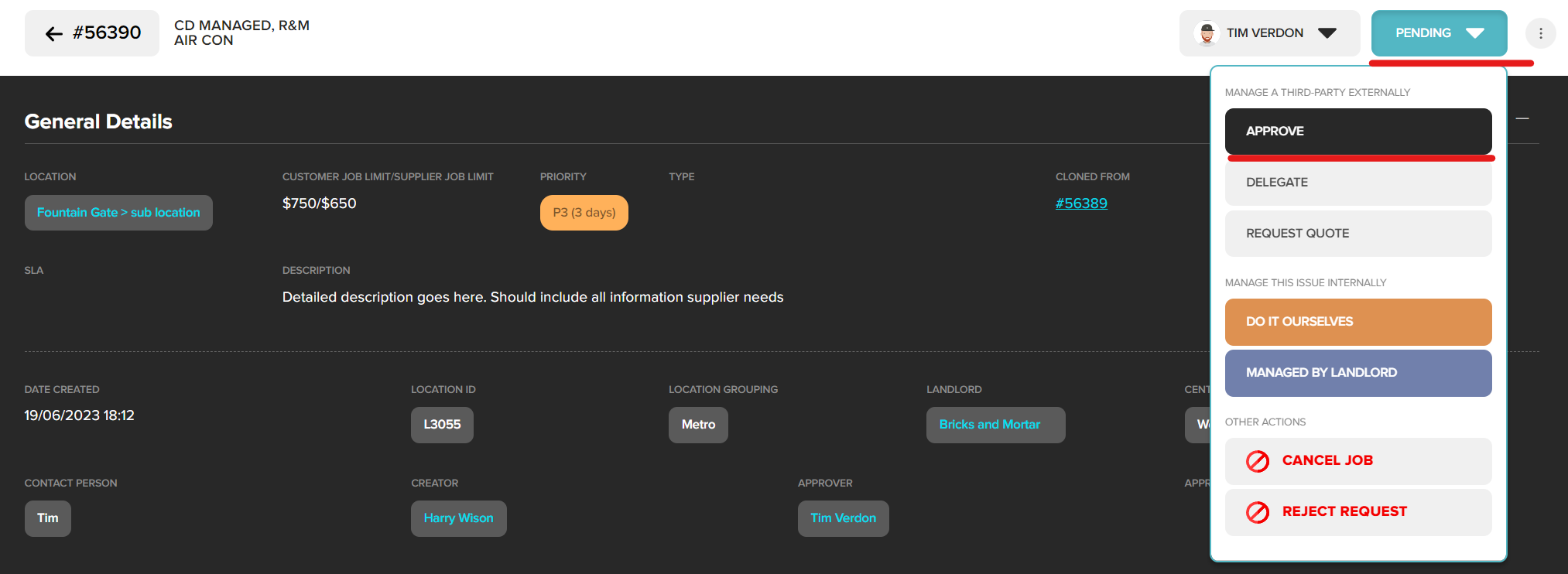Click the Bricks and Mortar landlord chip

[x=995, y=425]
